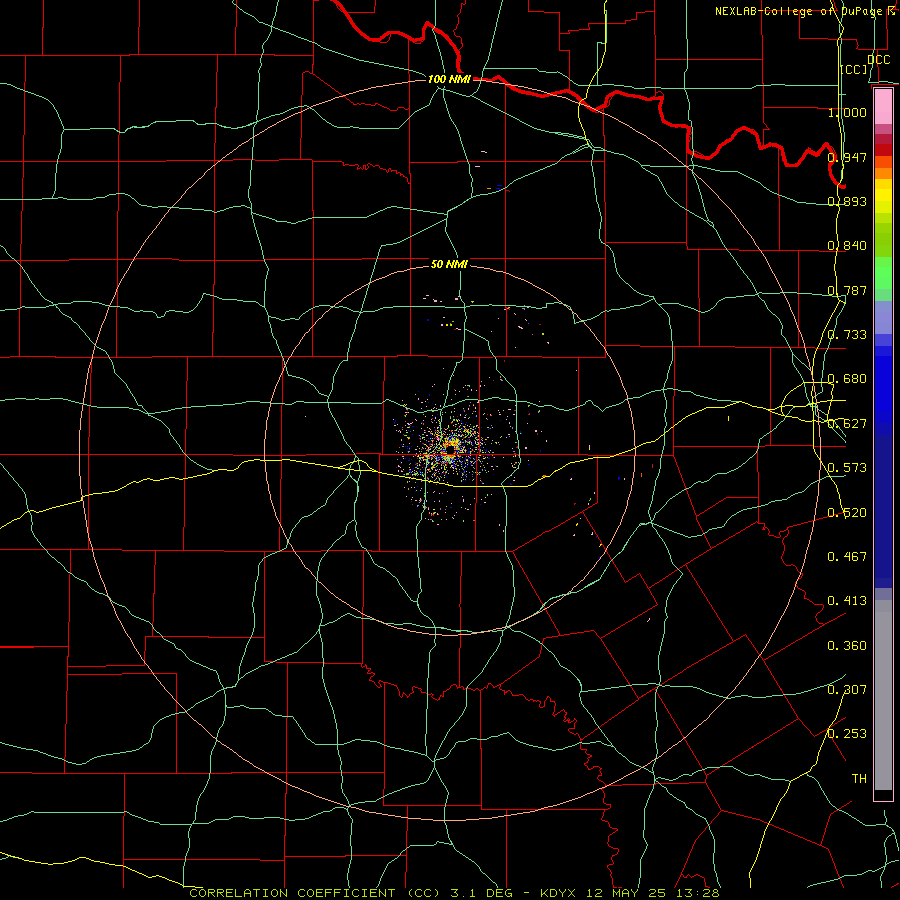Viewport: 900px width, 900px height.
Task: Click the 100 NMI range ring label
Action: click(449, 79)
